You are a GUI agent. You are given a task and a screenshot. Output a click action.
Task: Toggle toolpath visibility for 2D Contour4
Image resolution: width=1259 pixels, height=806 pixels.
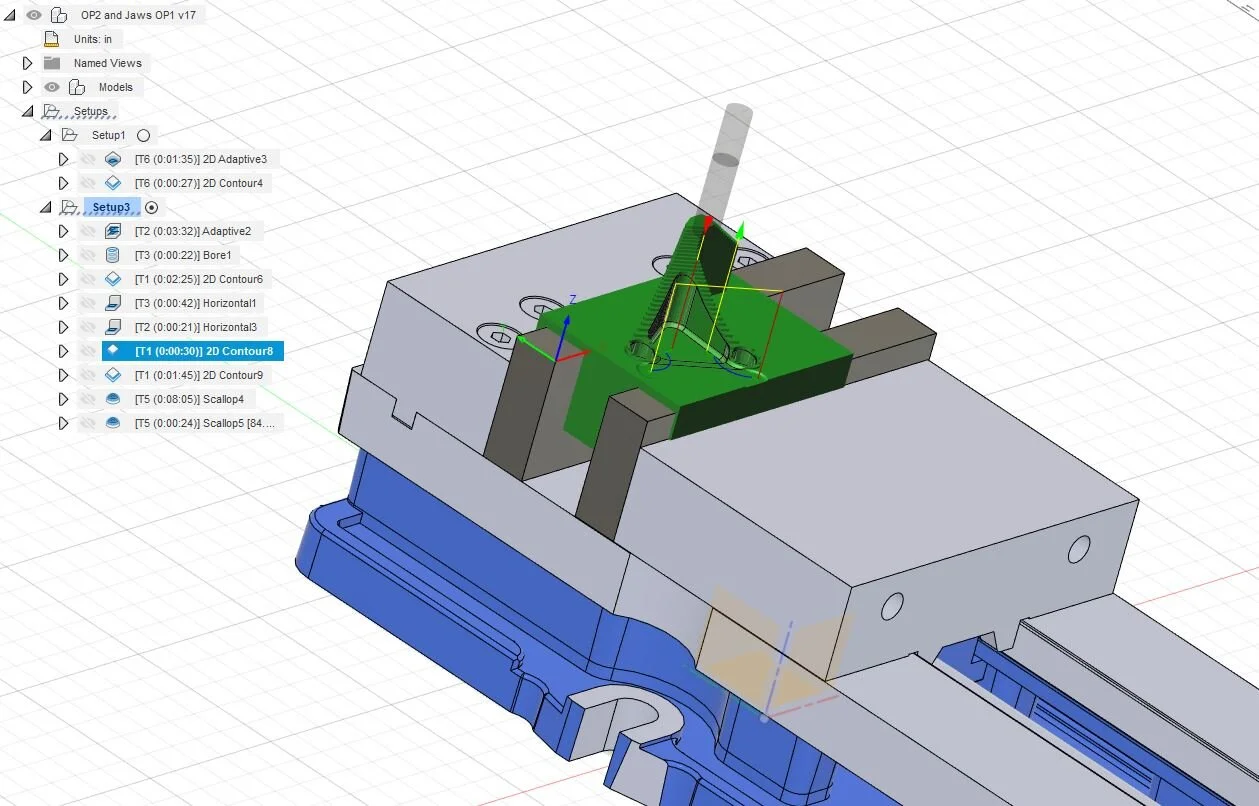(x=88, y=183)
